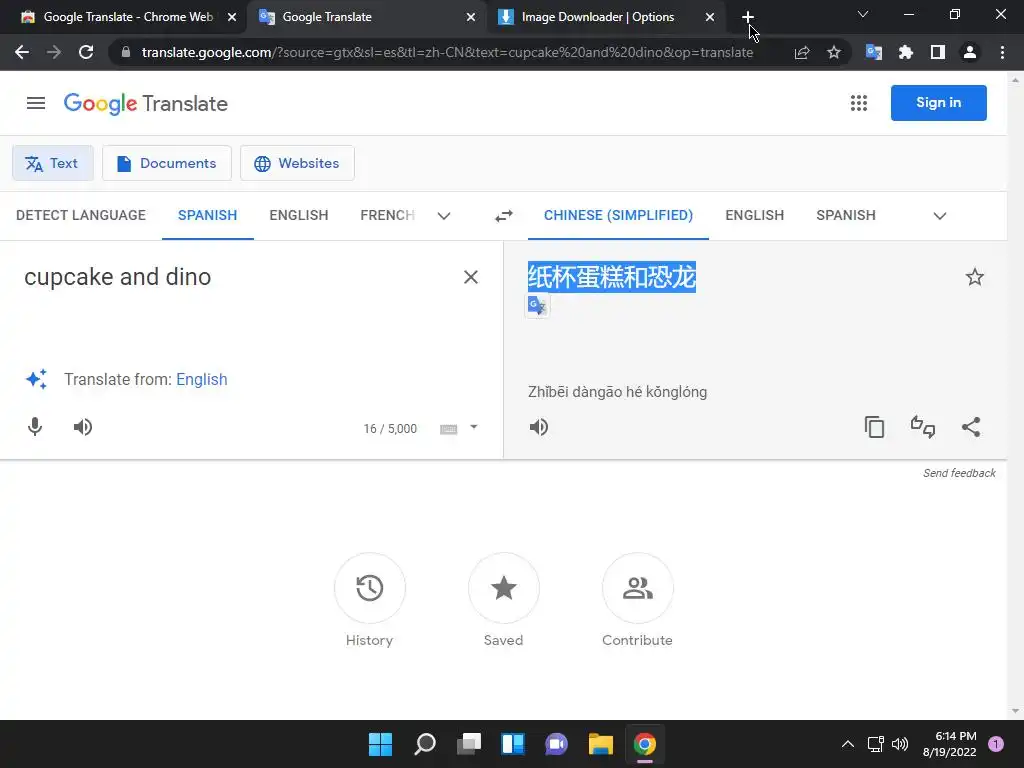Viewport: 1024px width, 768px height.
Task: Clear the source text with the X
Action: tap(471, 277)
